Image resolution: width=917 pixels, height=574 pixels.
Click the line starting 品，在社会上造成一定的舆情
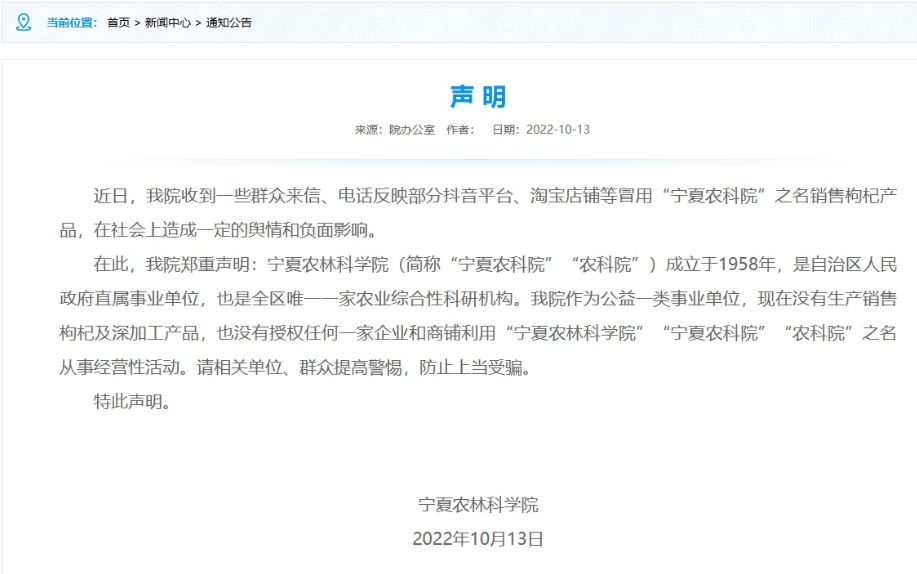point(220,230)
